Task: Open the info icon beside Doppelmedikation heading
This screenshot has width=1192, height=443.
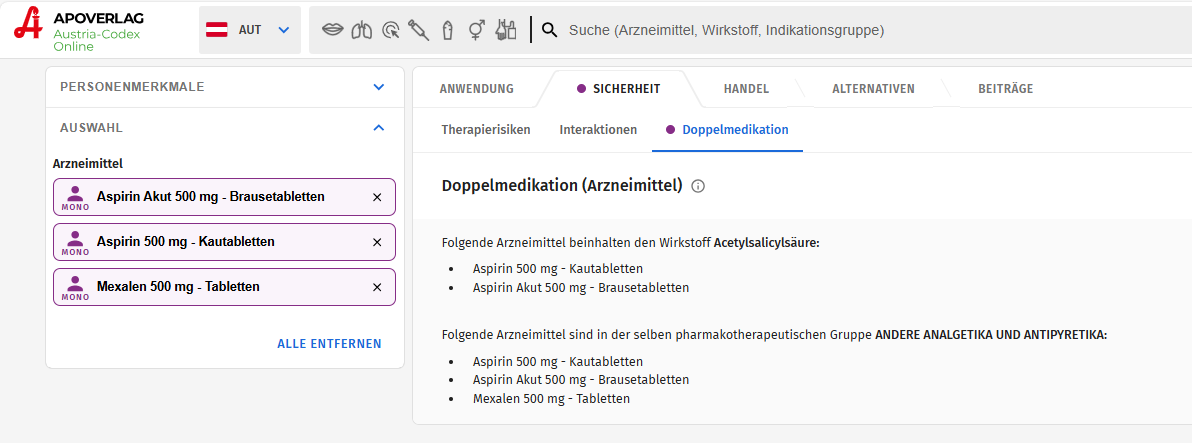Action: coord(698,186)
